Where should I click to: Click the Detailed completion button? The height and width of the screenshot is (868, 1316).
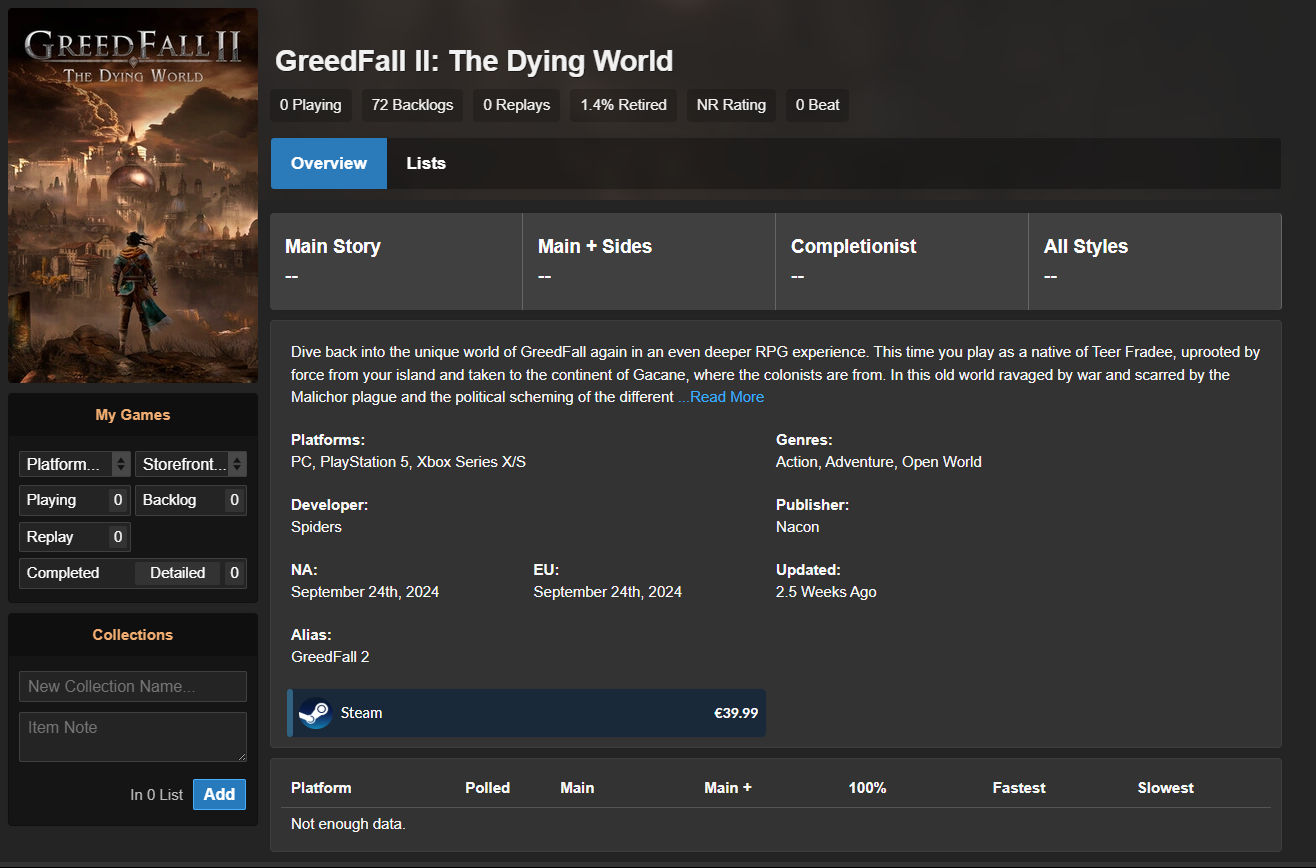point(178,573)
